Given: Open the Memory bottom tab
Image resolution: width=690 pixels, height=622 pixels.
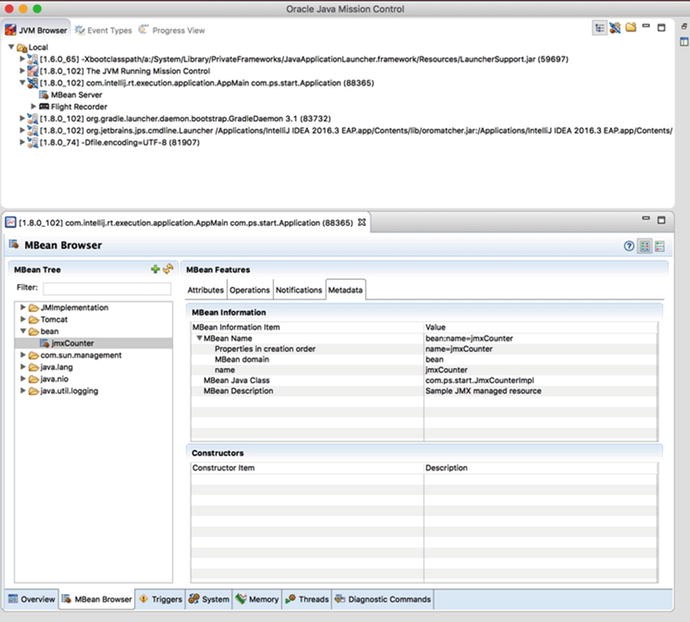Looking at the screenshot, I should (x=257, y=599).
